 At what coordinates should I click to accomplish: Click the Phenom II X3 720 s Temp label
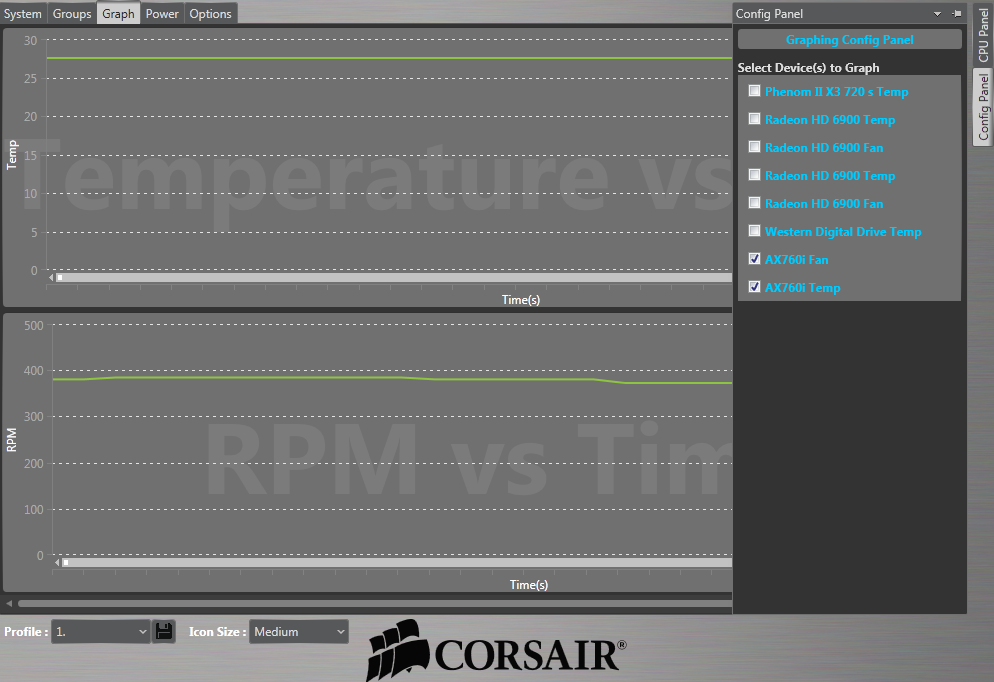[x=836, y=91]
